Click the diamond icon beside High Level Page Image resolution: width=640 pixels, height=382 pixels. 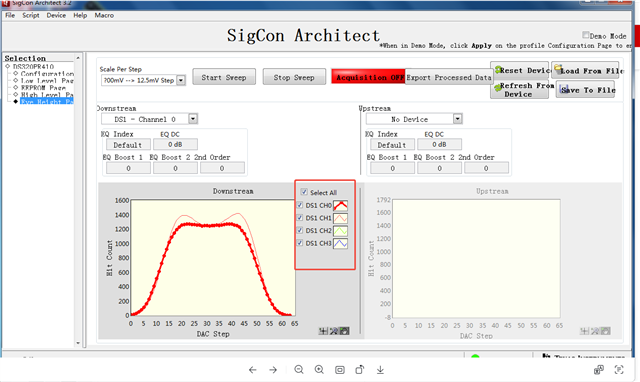16,94
